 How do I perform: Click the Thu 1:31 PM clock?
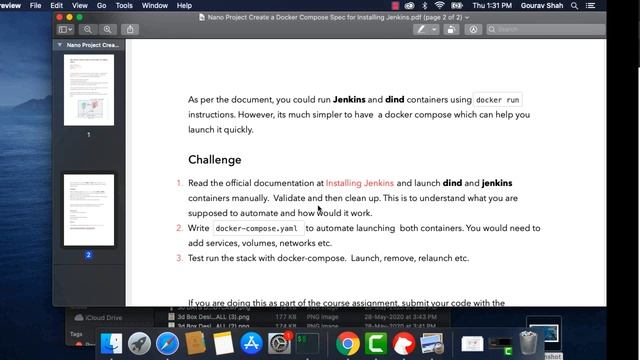click(x=492, y=6)
